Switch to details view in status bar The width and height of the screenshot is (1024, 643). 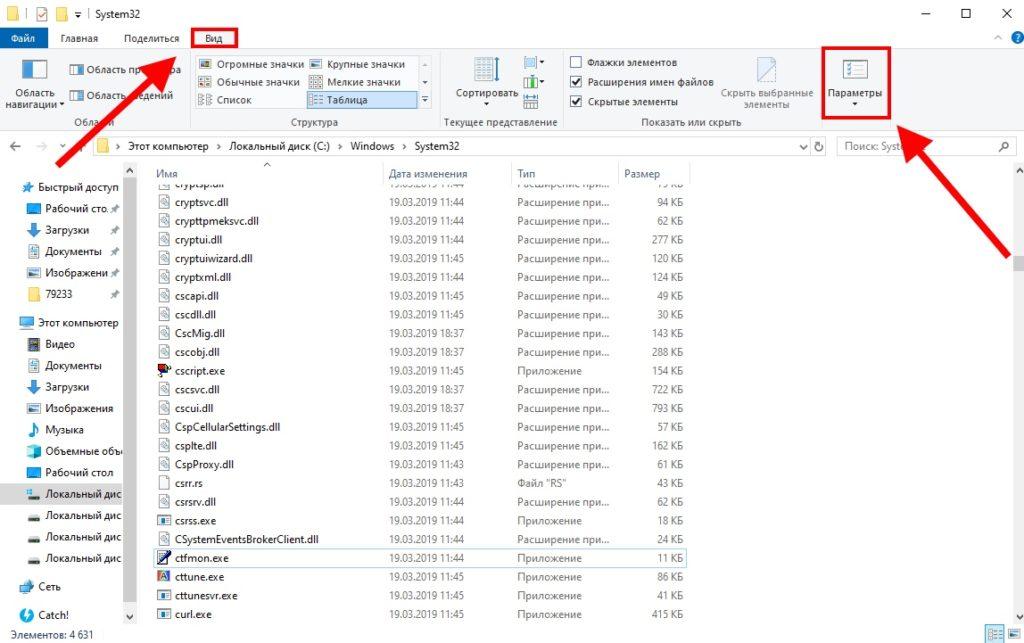pos(995,634)
